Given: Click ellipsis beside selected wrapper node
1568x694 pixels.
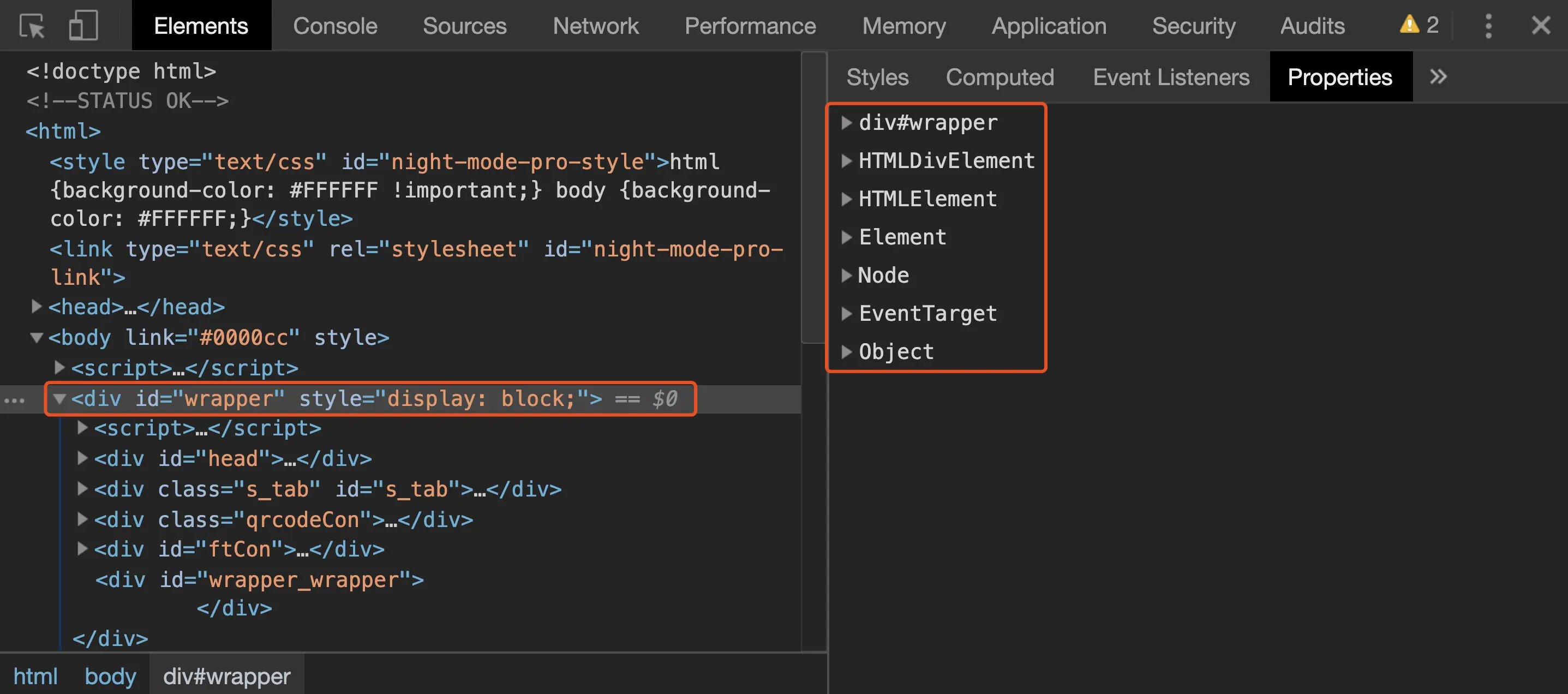Looking at the screenshot, I should click(15, 400).
